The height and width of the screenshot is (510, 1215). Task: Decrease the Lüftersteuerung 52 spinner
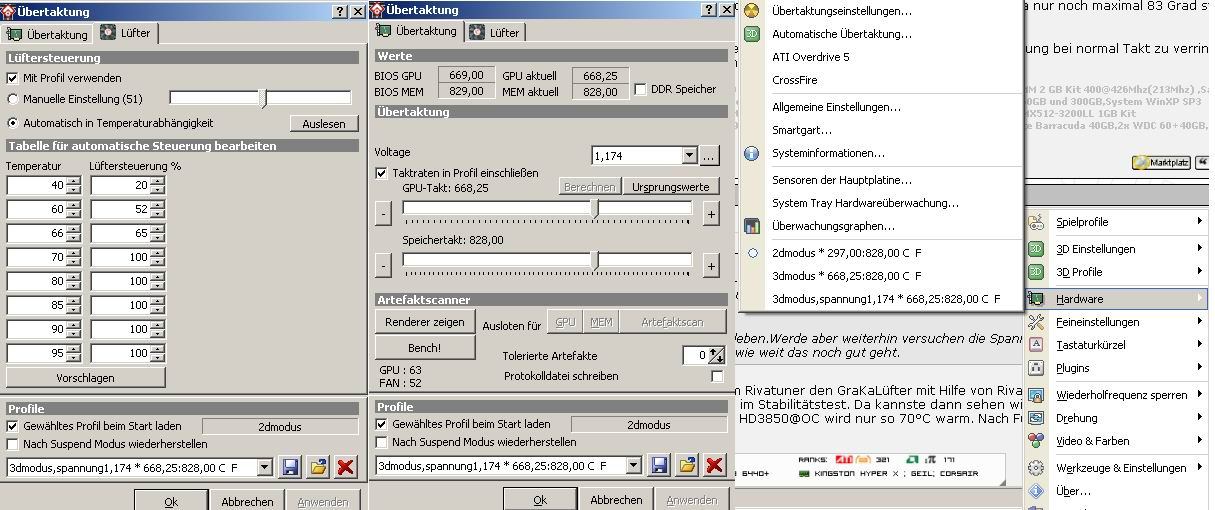point(157,213)
